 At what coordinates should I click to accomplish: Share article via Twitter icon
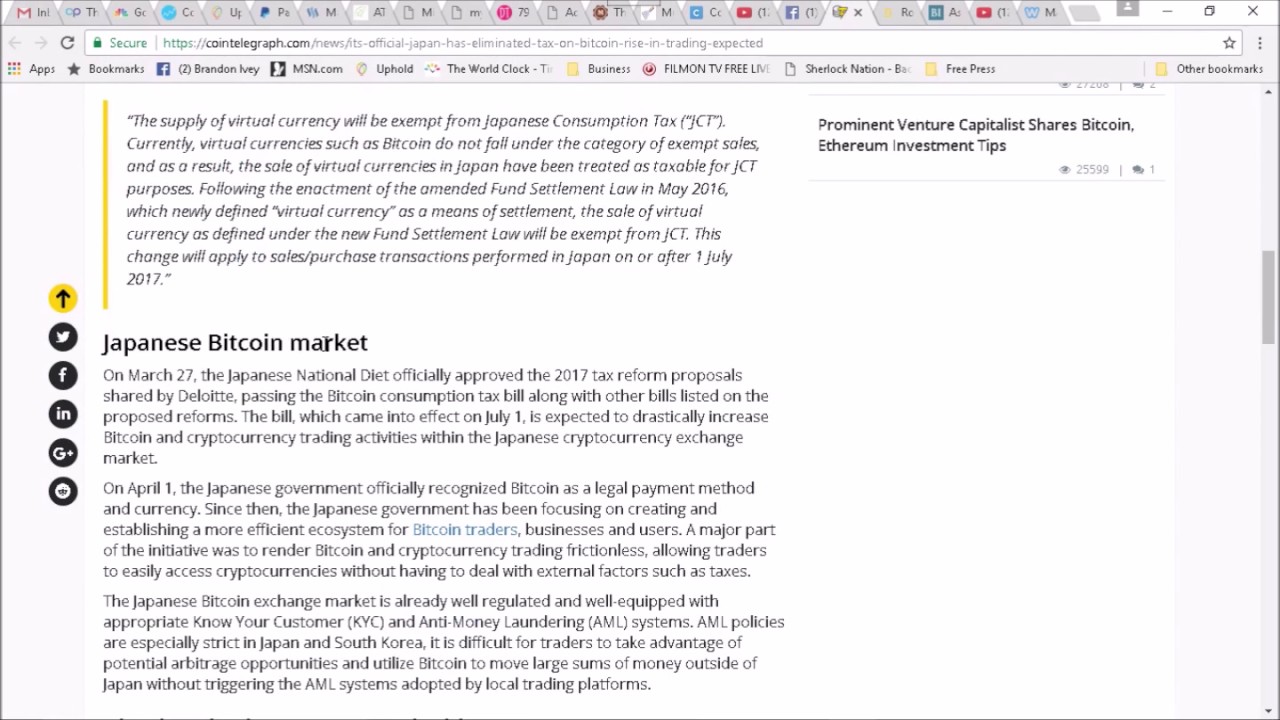[62, 337]
